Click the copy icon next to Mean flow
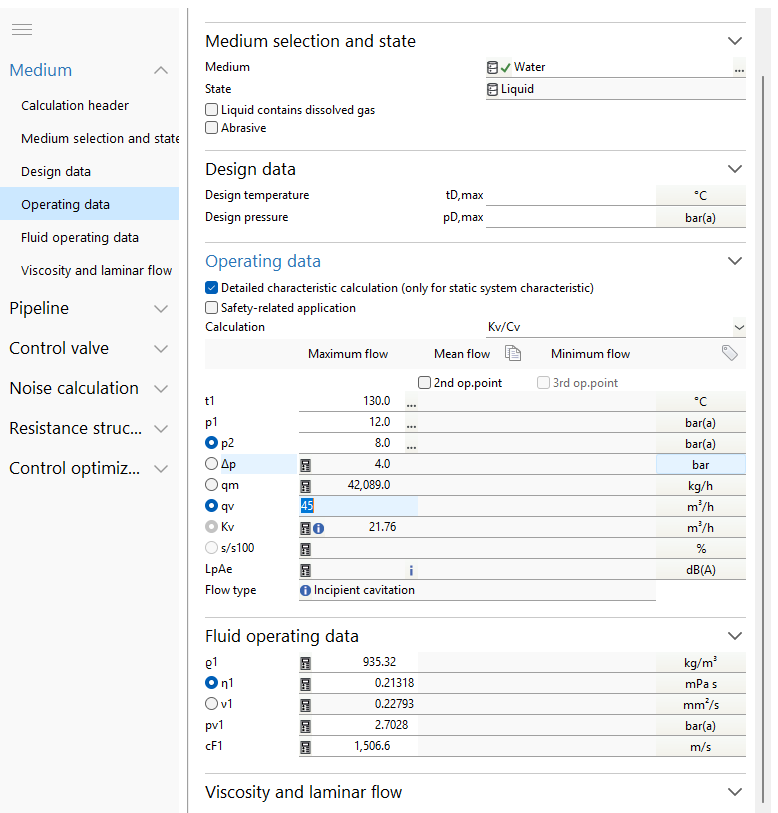 tap(513, 354)
